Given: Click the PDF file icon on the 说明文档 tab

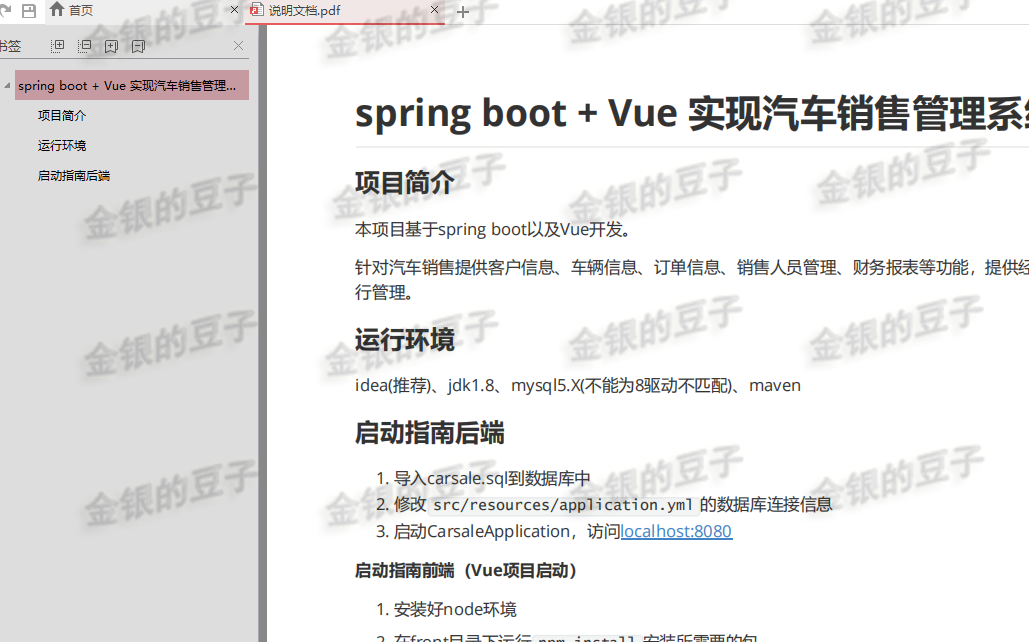Looking at the screenshot, I should (259, 12).
